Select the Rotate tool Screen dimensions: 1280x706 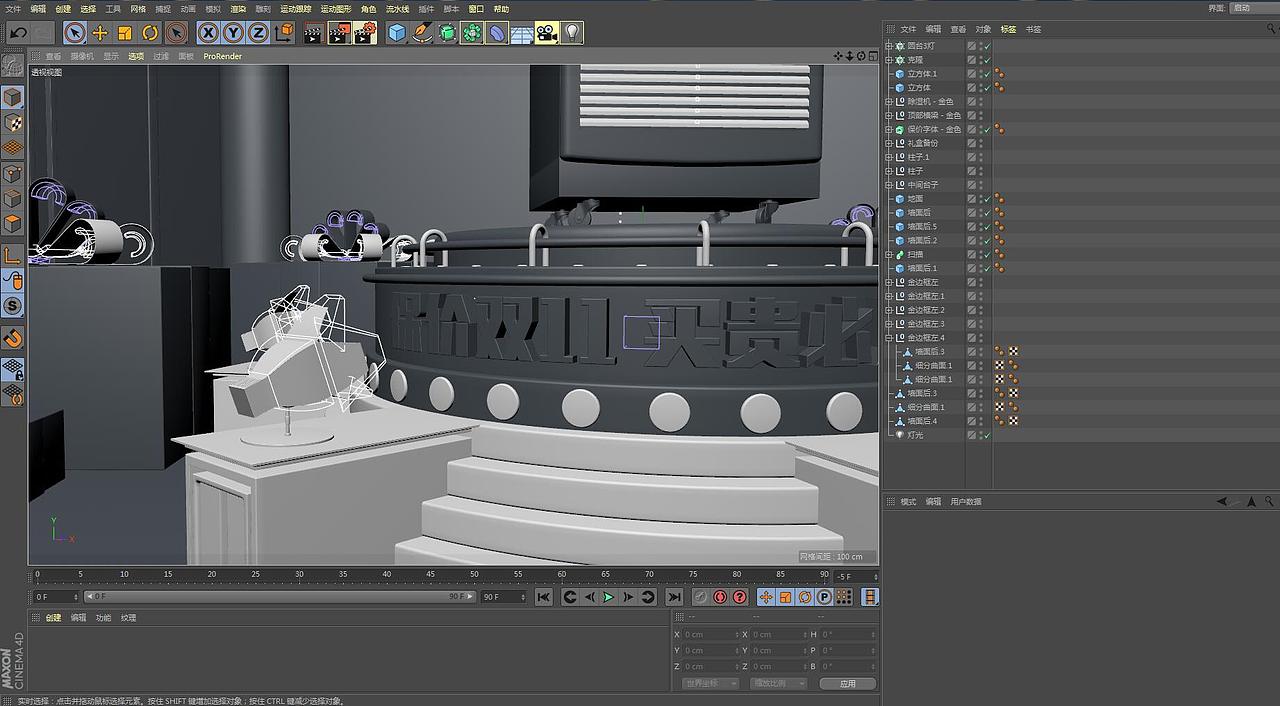(149, 32)
